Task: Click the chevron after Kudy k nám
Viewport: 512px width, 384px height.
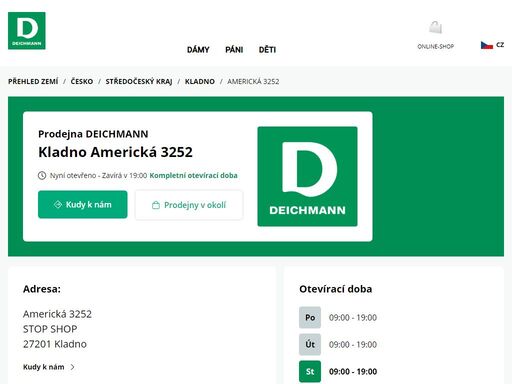Action: [73, 367]
